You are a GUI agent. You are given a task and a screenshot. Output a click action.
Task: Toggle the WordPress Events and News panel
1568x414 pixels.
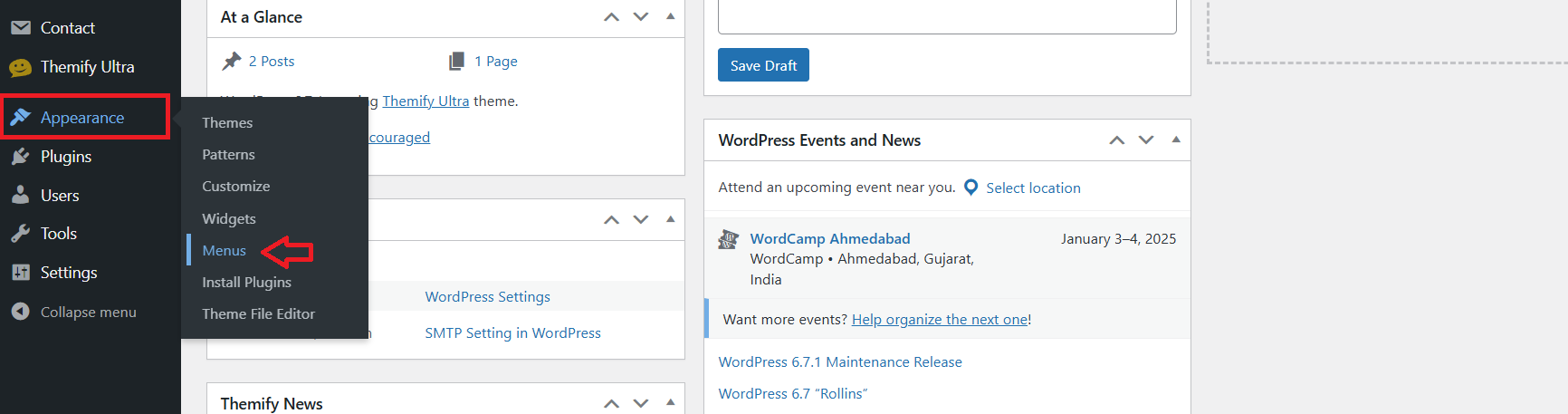pos(1176,140)
